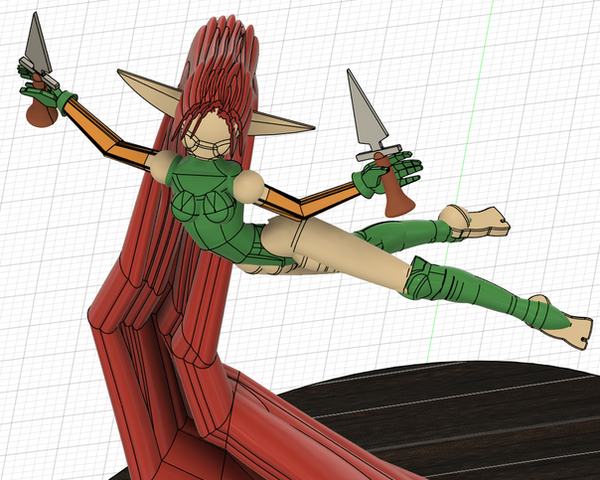The width and height of the screenshot is (600, 480).
Task: Select the pointed ear beside the raised arm
Action: (x=150, y=92)
